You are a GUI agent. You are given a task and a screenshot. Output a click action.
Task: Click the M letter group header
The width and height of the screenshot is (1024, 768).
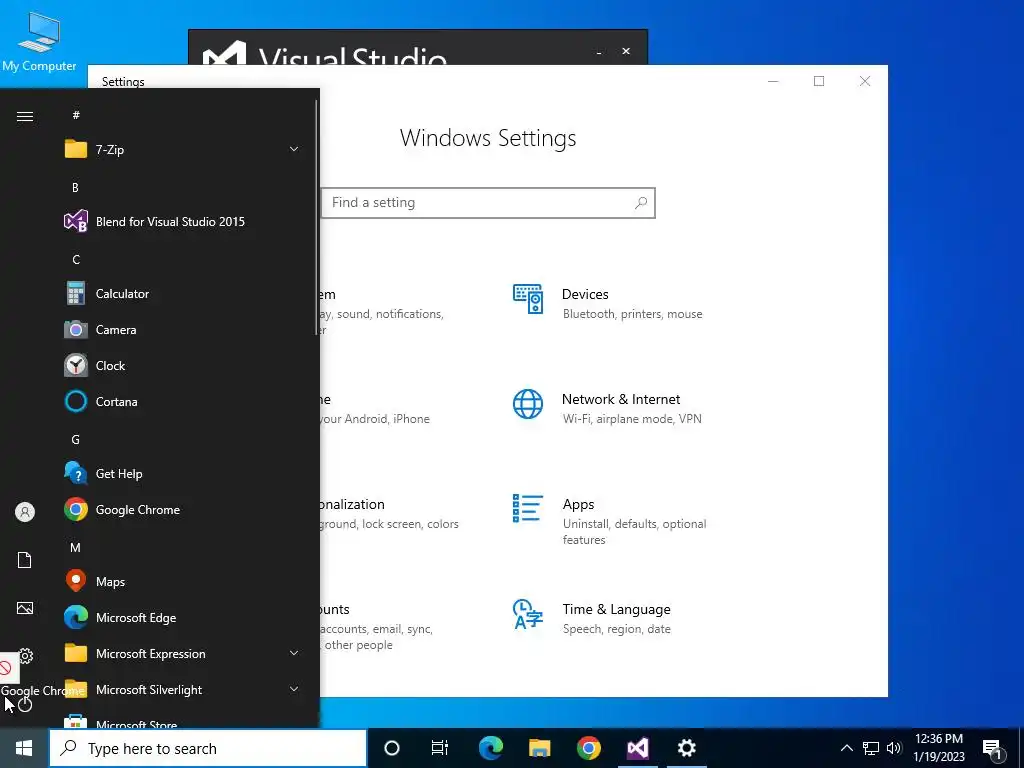tap(75, 547)
